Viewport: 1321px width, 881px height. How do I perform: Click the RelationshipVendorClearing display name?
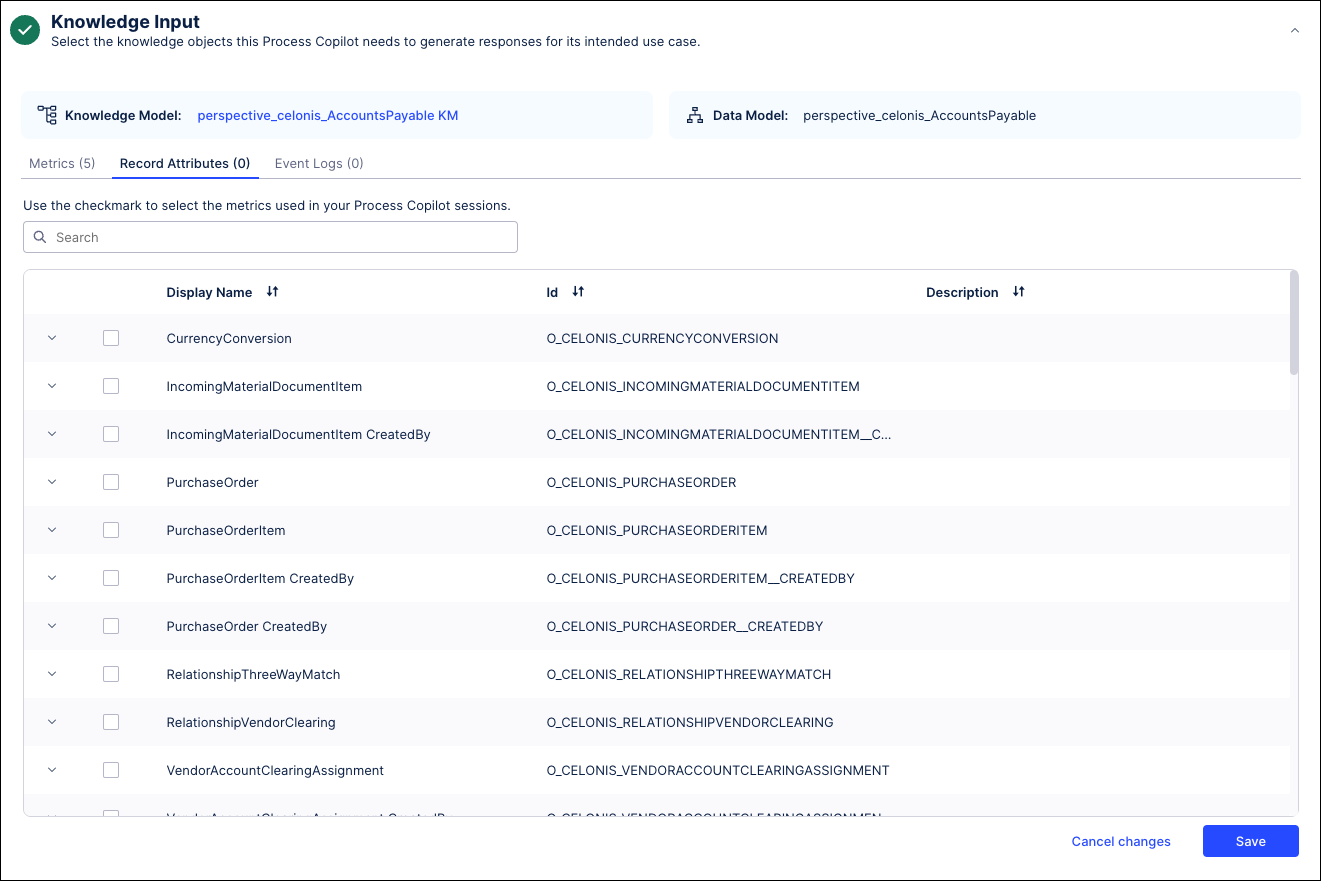coord(251,722)
